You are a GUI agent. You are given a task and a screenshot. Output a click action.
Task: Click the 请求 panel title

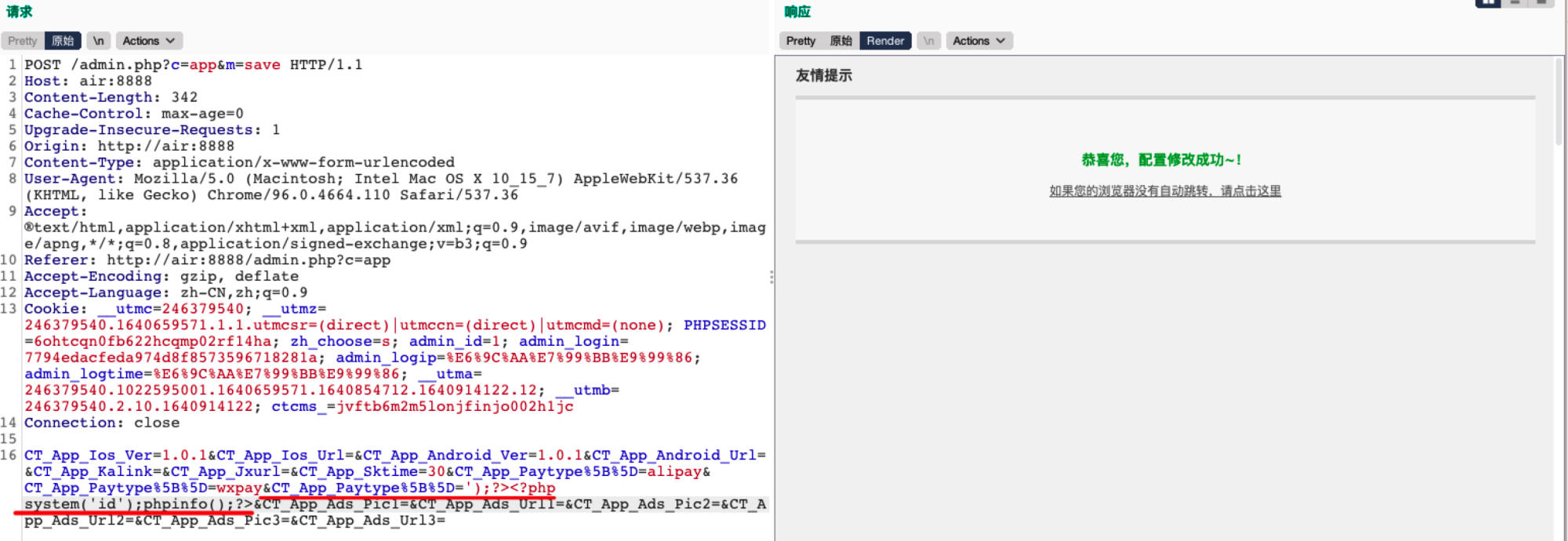(x=20, y=12)
